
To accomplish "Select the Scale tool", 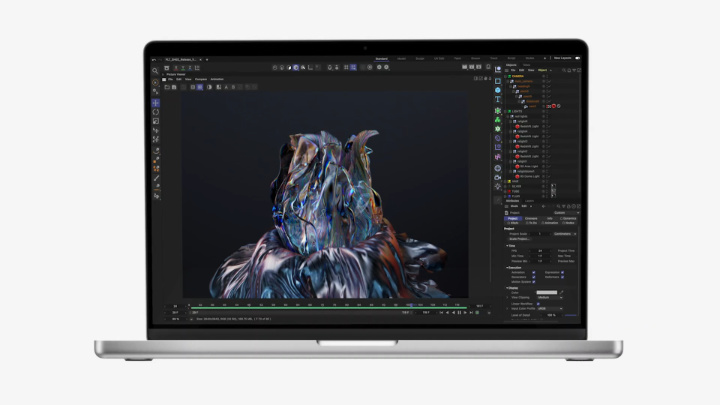I will point(156,121).
